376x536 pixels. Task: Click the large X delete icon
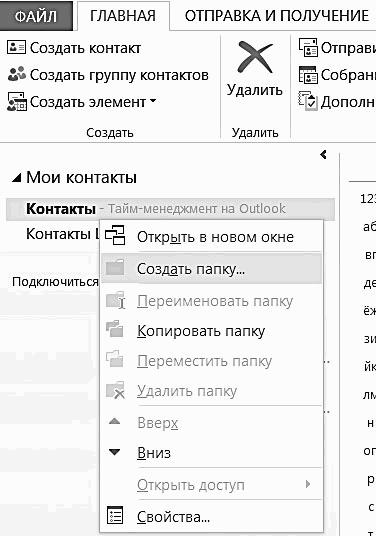[255, 57]
